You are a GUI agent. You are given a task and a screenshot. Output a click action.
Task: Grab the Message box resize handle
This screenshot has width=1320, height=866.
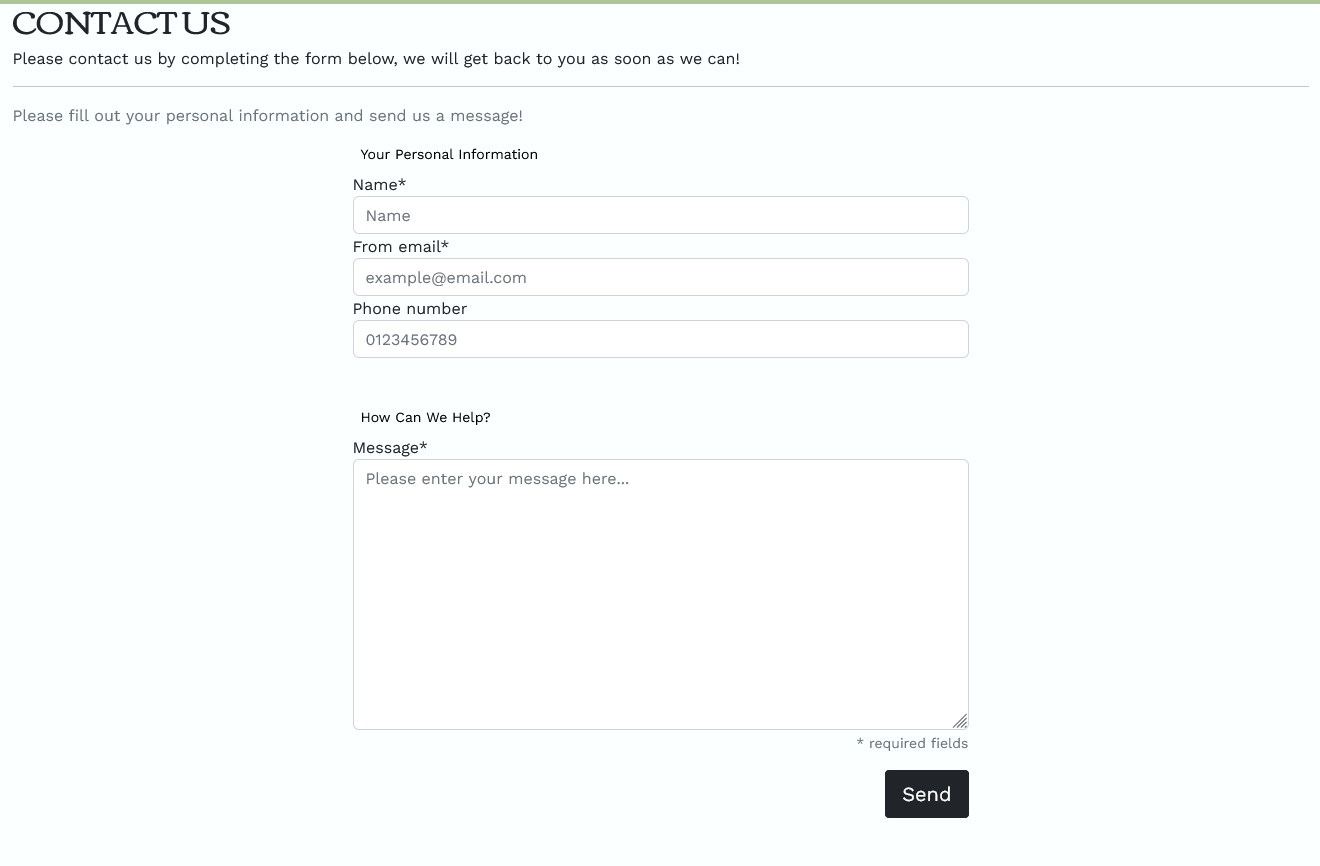click(x=960, y=721)
